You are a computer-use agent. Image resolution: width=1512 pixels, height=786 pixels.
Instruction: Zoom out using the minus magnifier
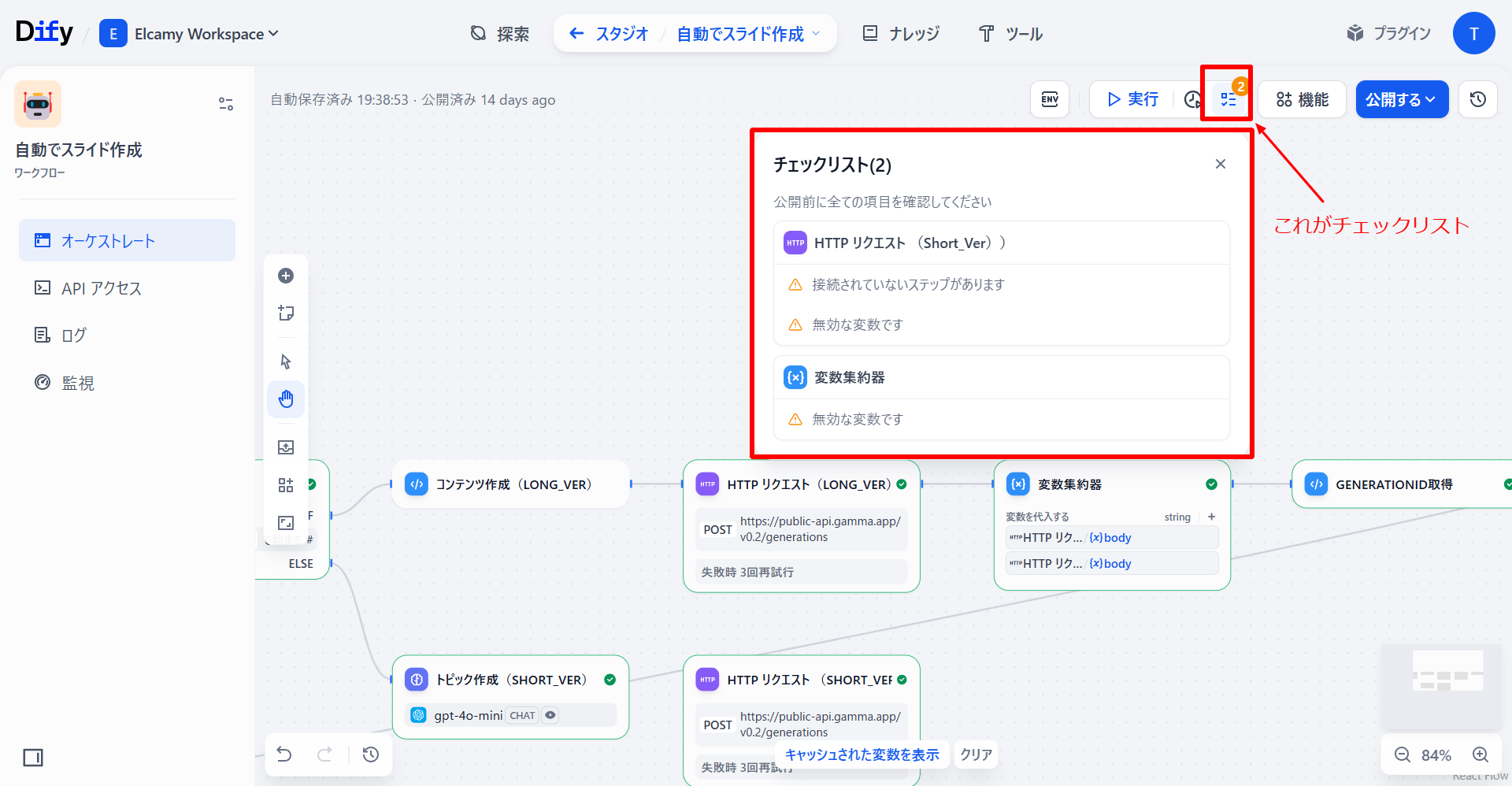point(1403,754)
